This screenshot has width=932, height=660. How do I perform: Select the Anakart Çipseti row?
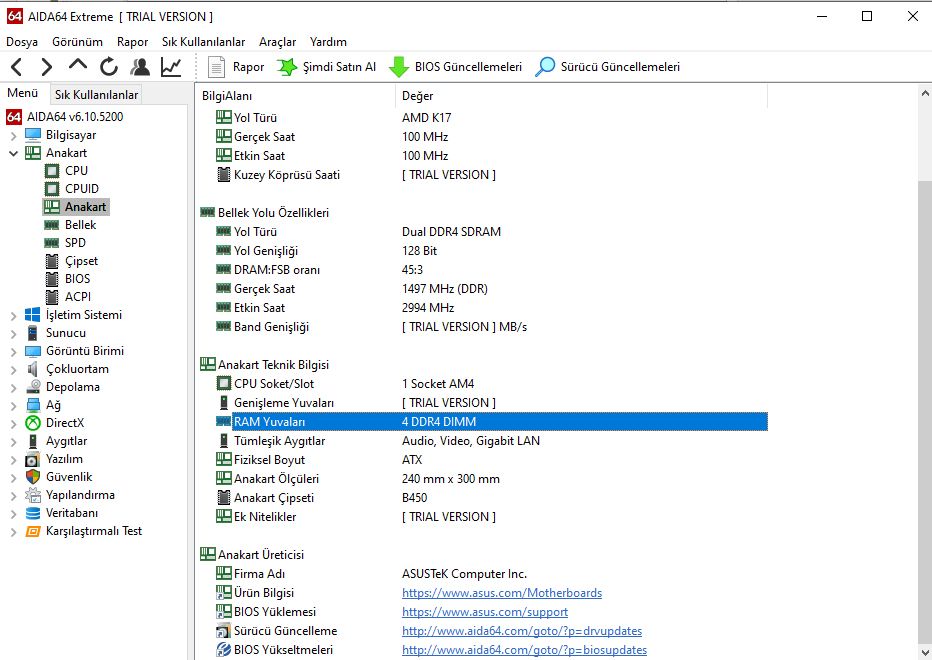tap(492, 498)
